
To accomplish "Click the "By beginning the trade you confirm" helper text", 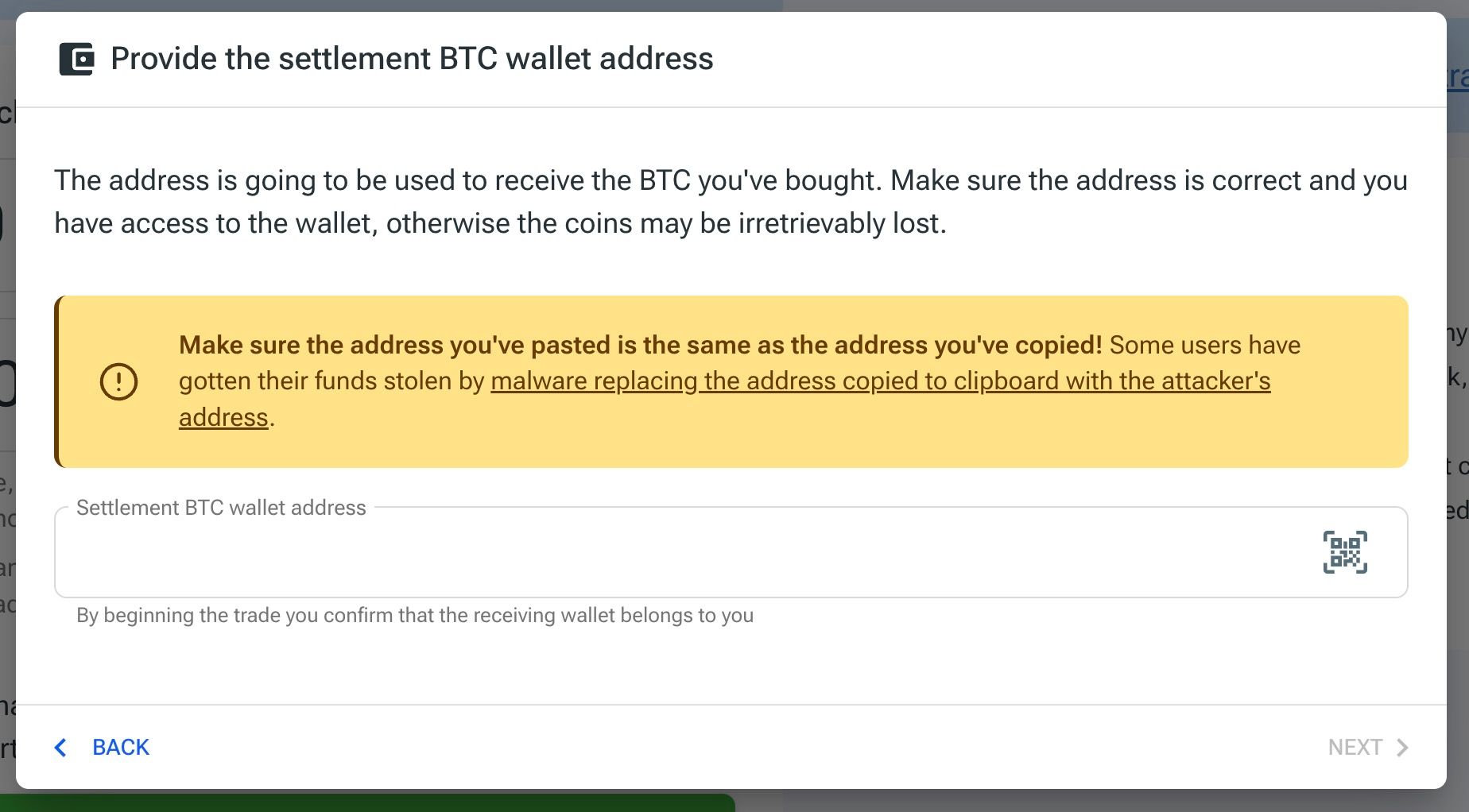I will 415,616.
